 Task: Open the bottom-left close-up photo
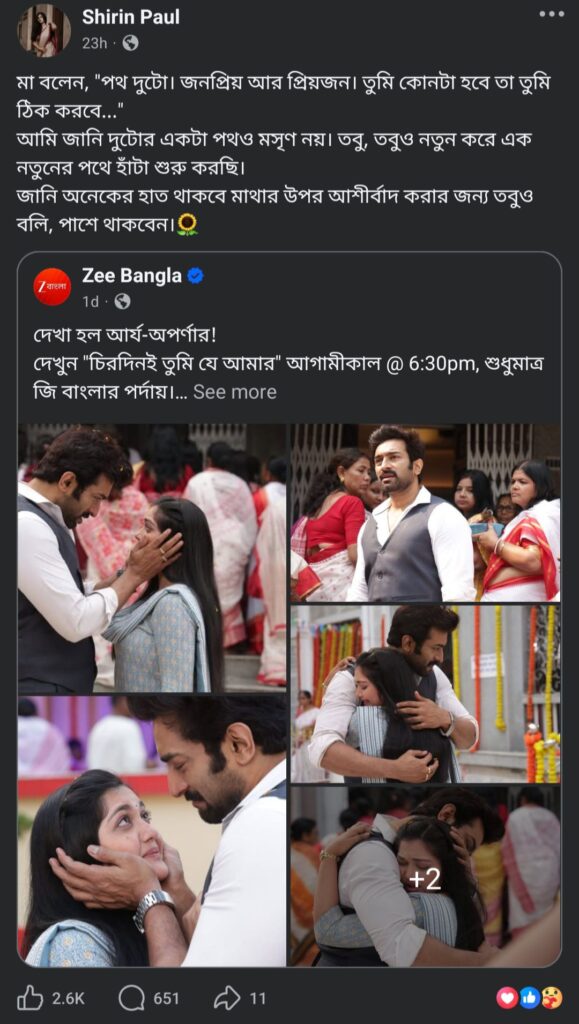coord(152,831)
